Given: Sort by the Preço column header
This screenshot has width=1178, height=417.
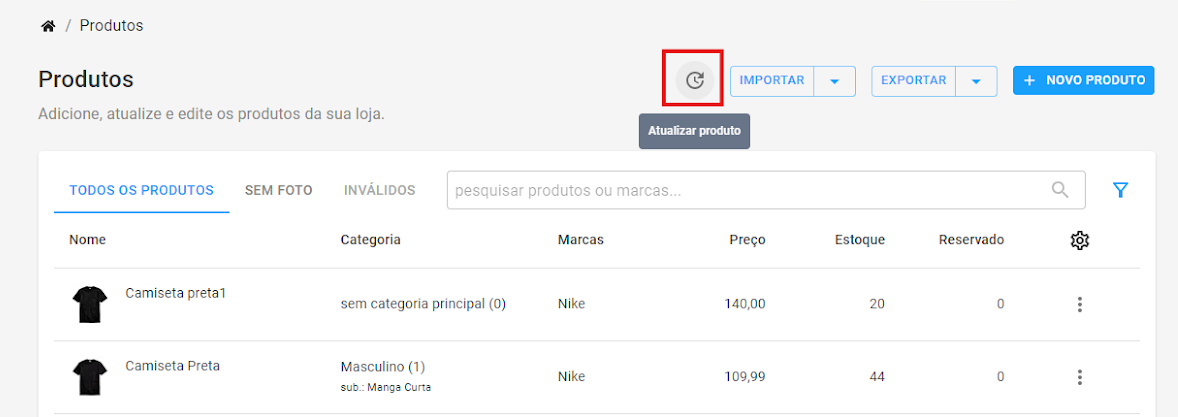Looking at the screenshot, I should click(748, 240).
